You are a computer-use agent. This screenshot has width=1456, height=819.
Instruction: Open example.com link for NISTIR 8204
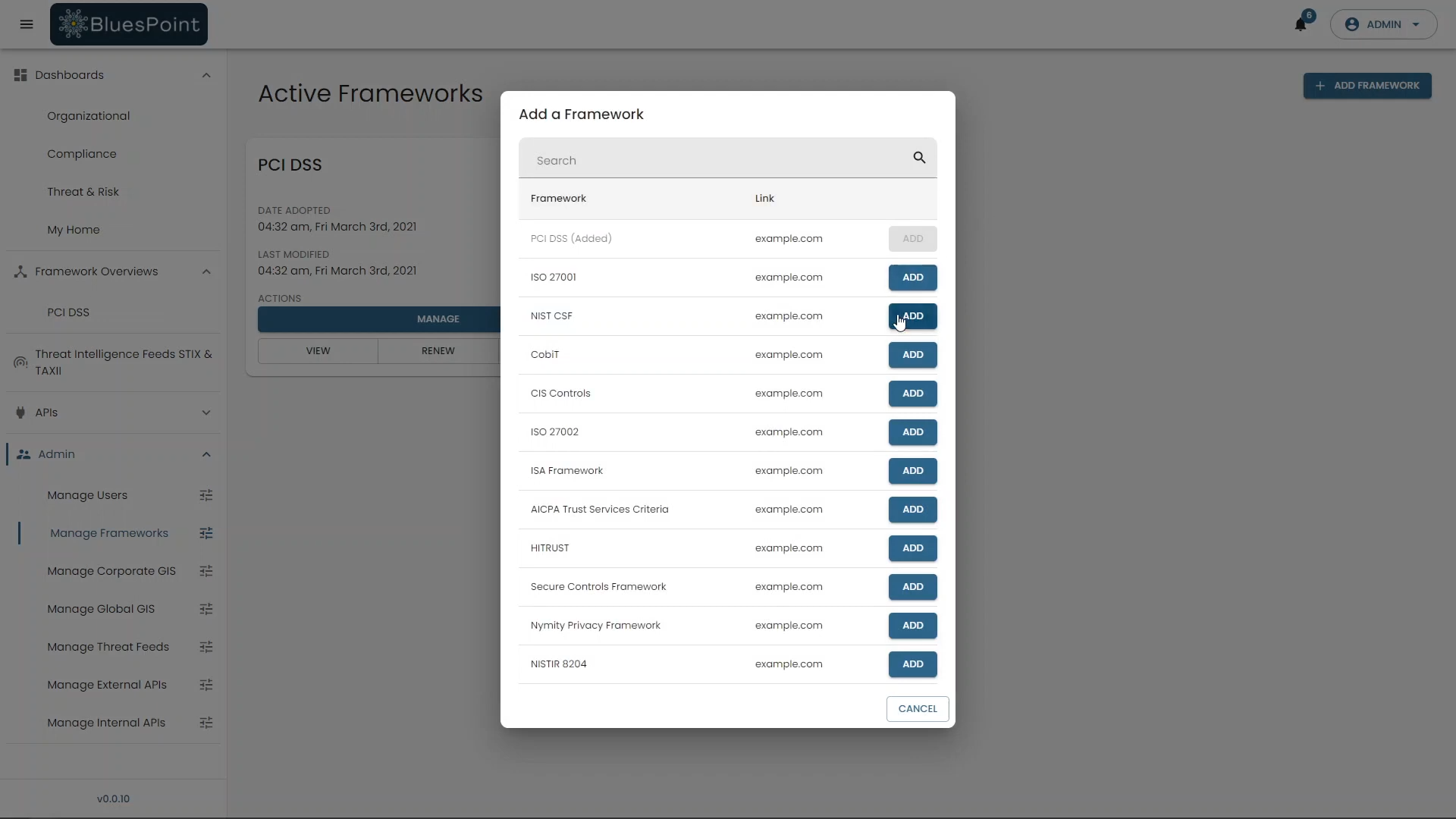tap(789, 664)
